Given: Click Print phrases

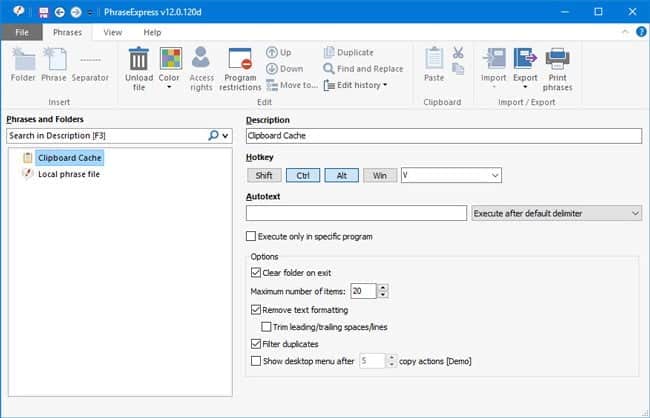Looking at the screenshot, I should click(x=558, y=69).
